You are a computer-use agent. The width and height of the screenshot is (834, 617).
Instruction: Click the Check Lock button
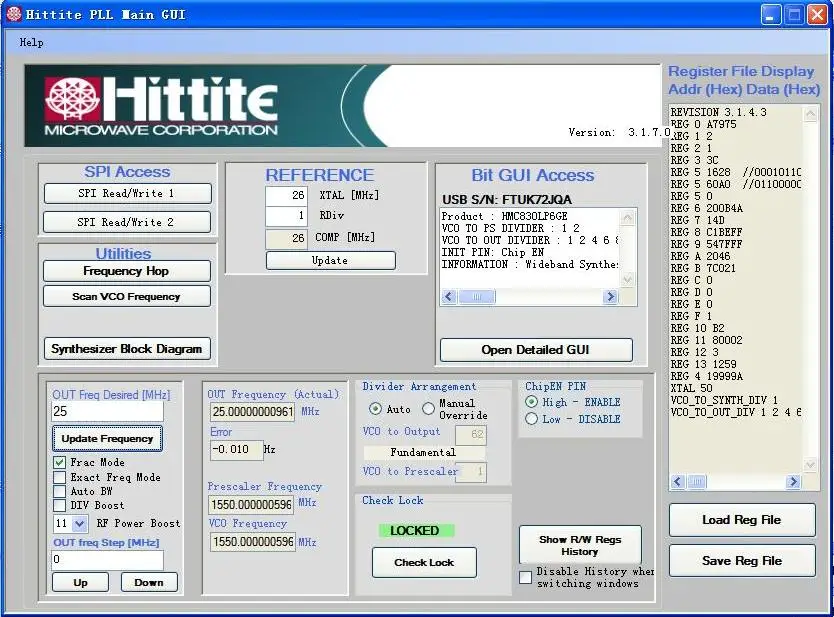(424, 562)
